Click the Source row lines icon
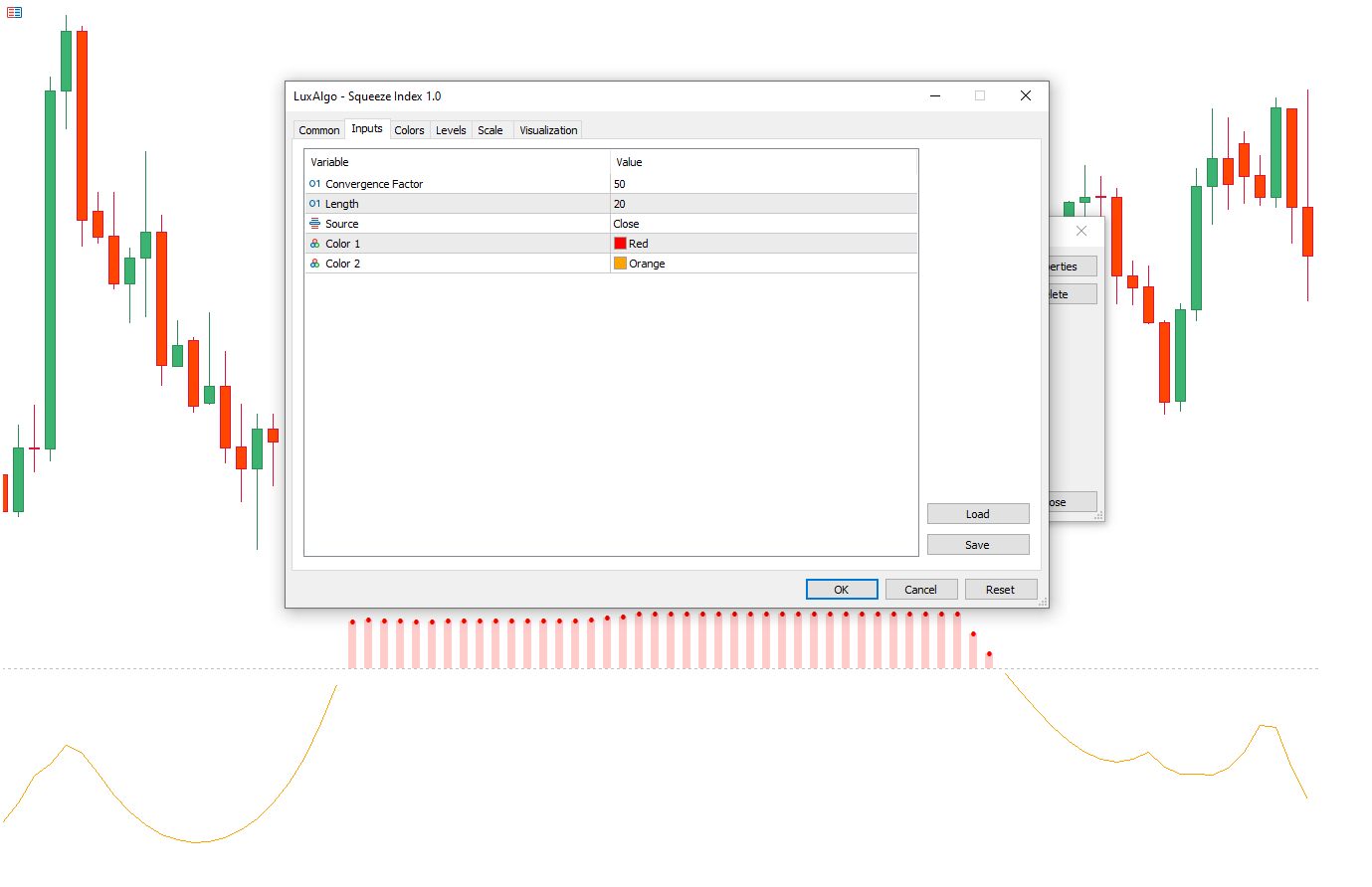1372x887 pixels. click(x=314, y=224)
